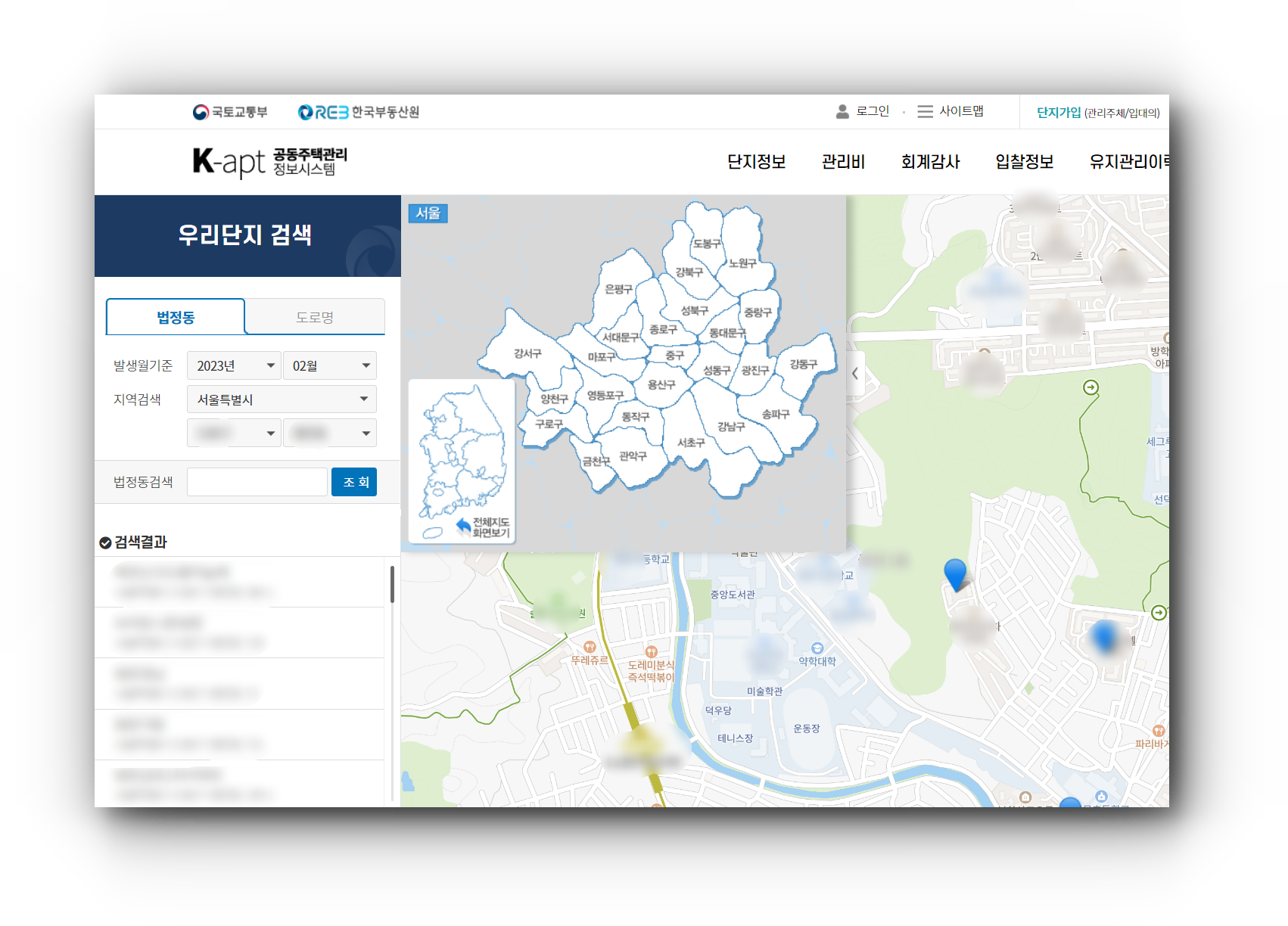
Task: Click the 서울 label on the map
Action: pyautogui.click(x=428, y=213)
